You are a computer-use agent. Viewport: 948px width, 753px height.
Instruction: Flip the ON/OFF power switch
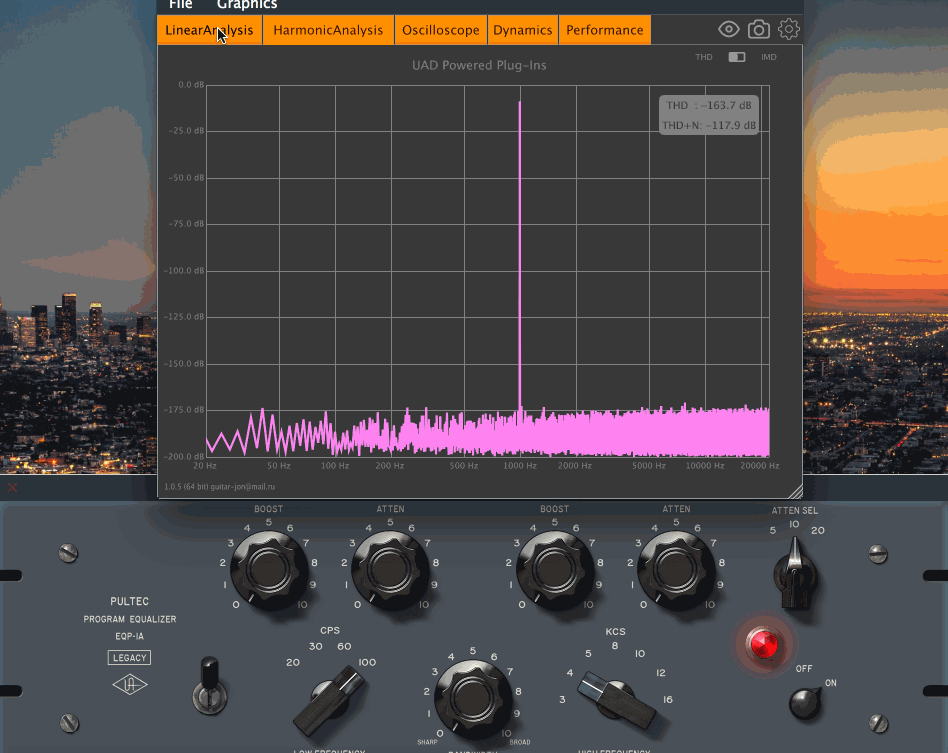tap(805, 703)
